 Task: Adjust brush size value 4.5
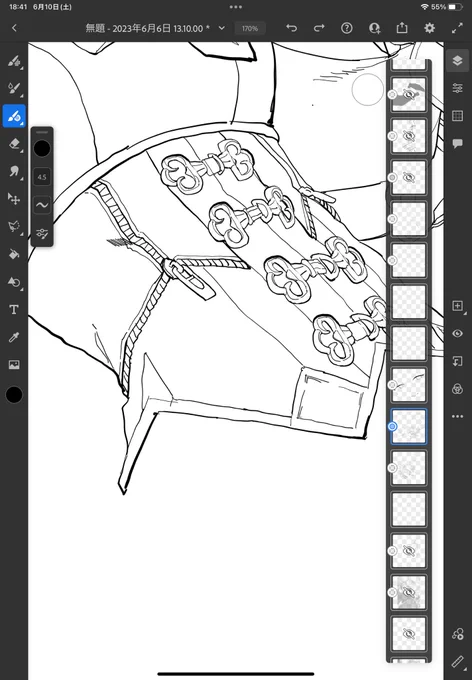(x=42, y=177)
